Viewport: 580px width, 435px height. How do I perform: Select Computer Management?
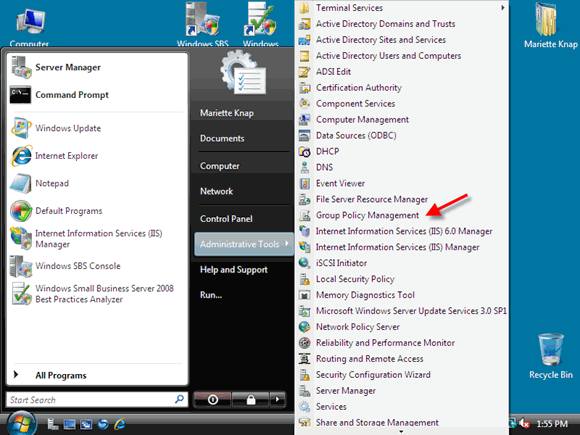(362, 120)
